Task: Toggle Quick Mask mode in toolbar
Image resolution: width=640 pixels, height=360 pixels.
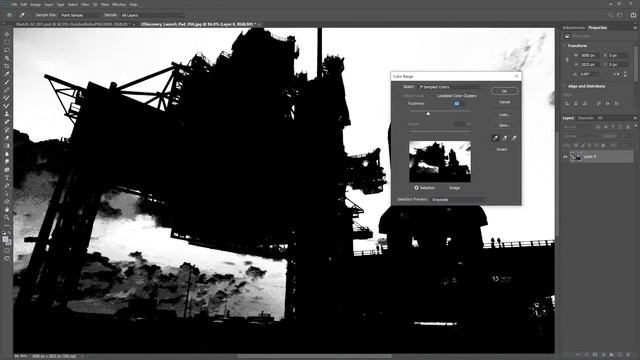Action: pyautogui.click(x=7, y=251)
